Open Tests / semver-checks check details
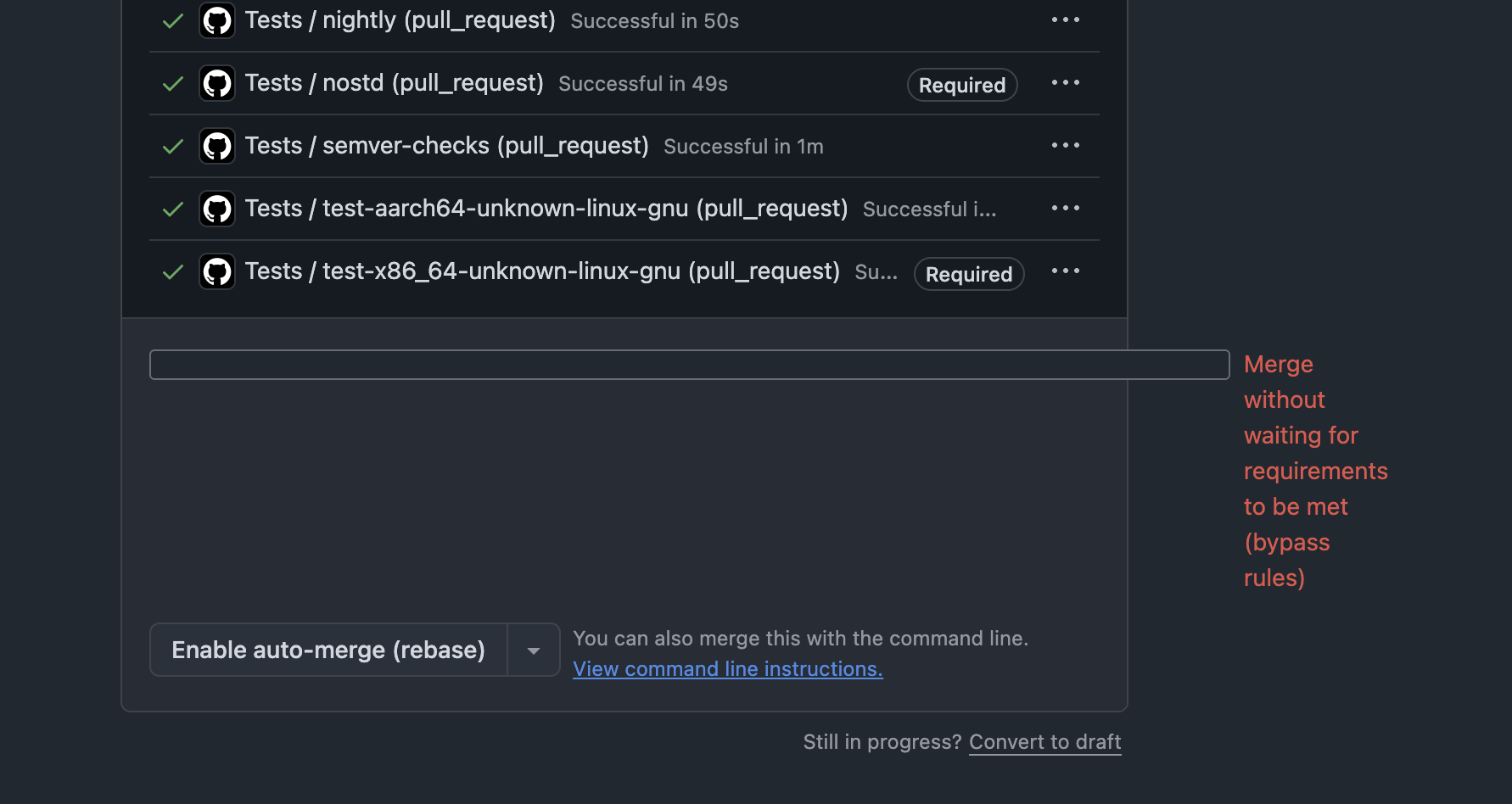This screenshot has height=804, width=1512. 446,146
